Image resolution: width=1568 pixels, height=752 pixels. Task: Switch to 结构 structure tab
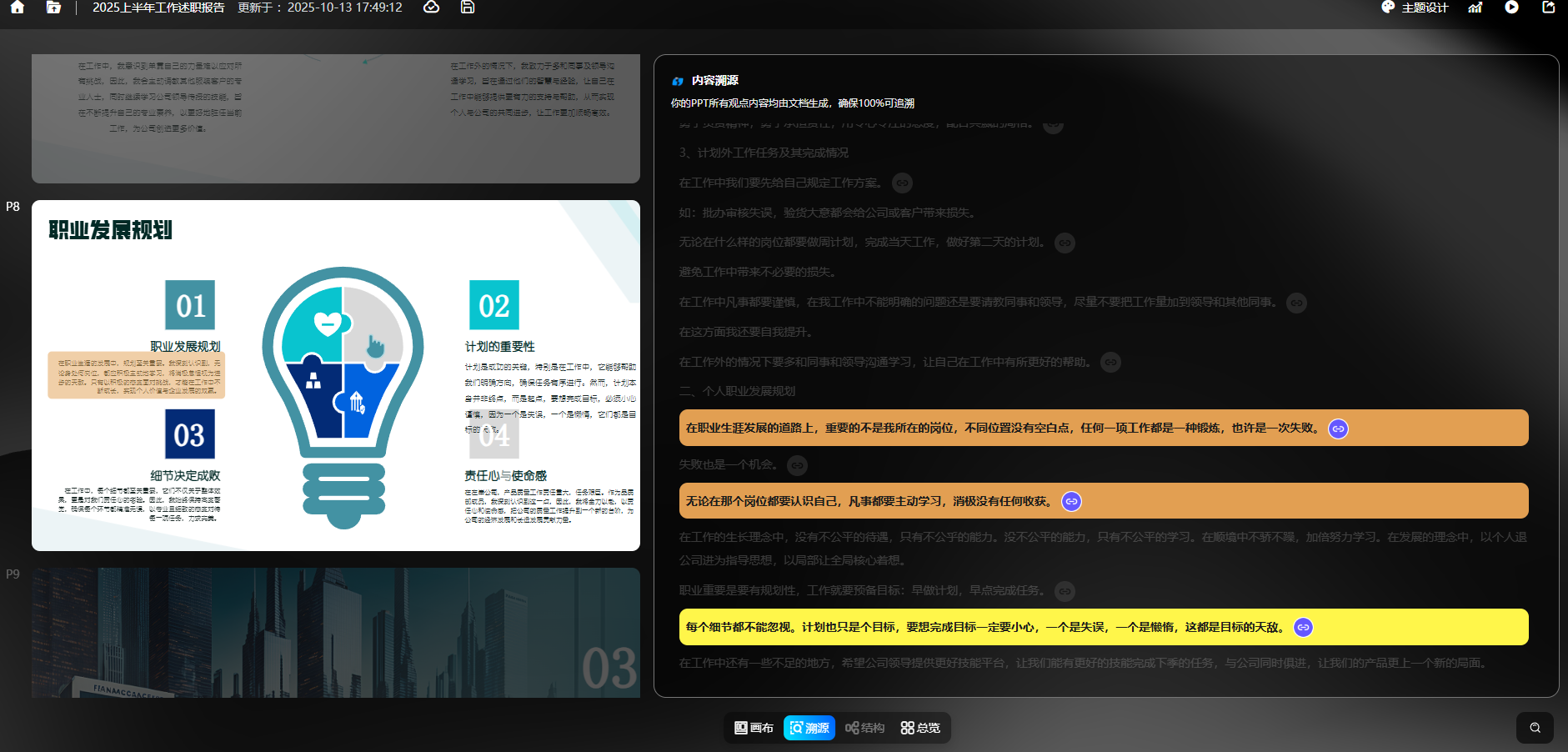point(864,728)
